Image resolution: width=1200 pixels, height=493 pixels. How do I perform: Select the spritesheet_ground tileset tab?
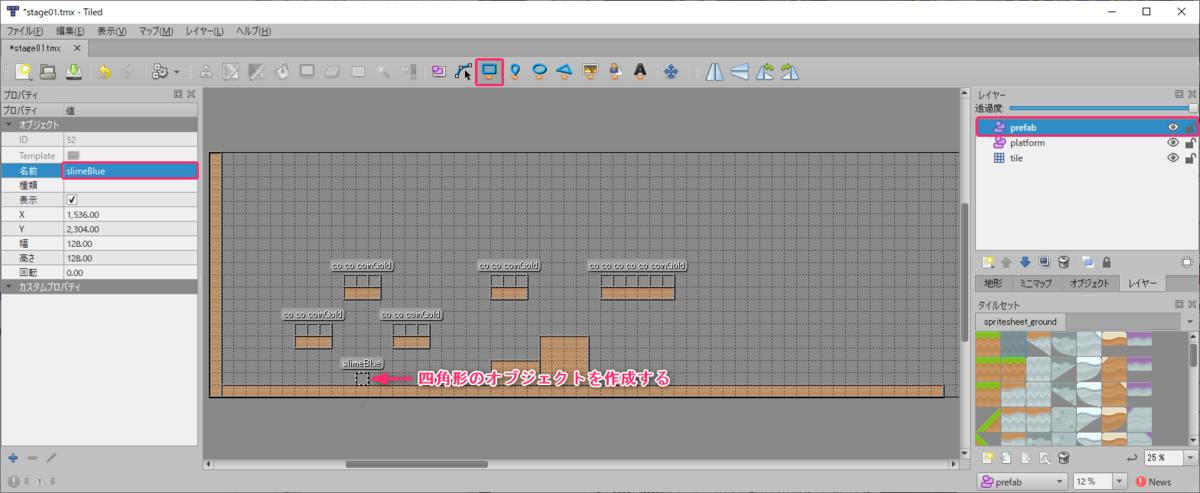pos(1021,322)
